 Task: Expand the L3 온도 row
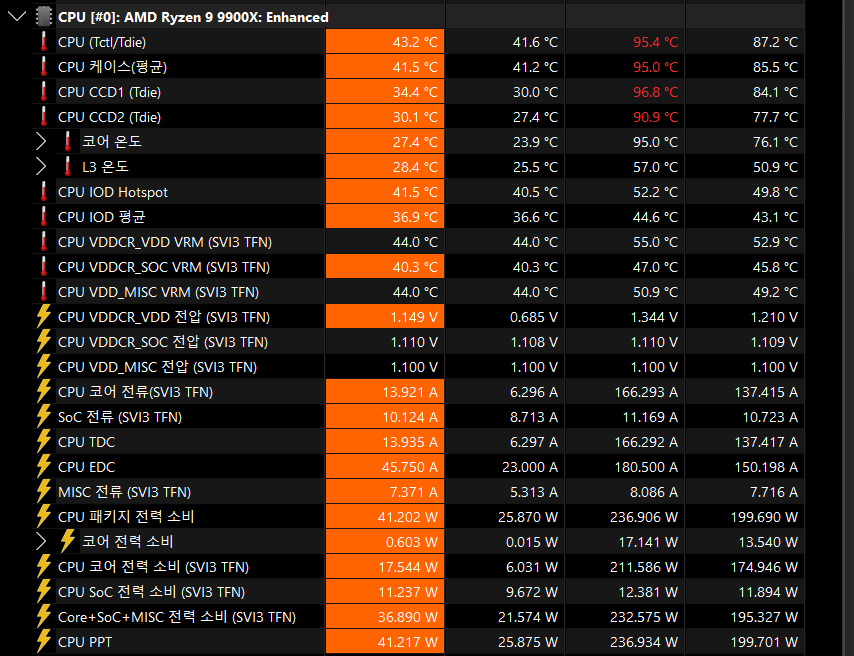[41, 167]
